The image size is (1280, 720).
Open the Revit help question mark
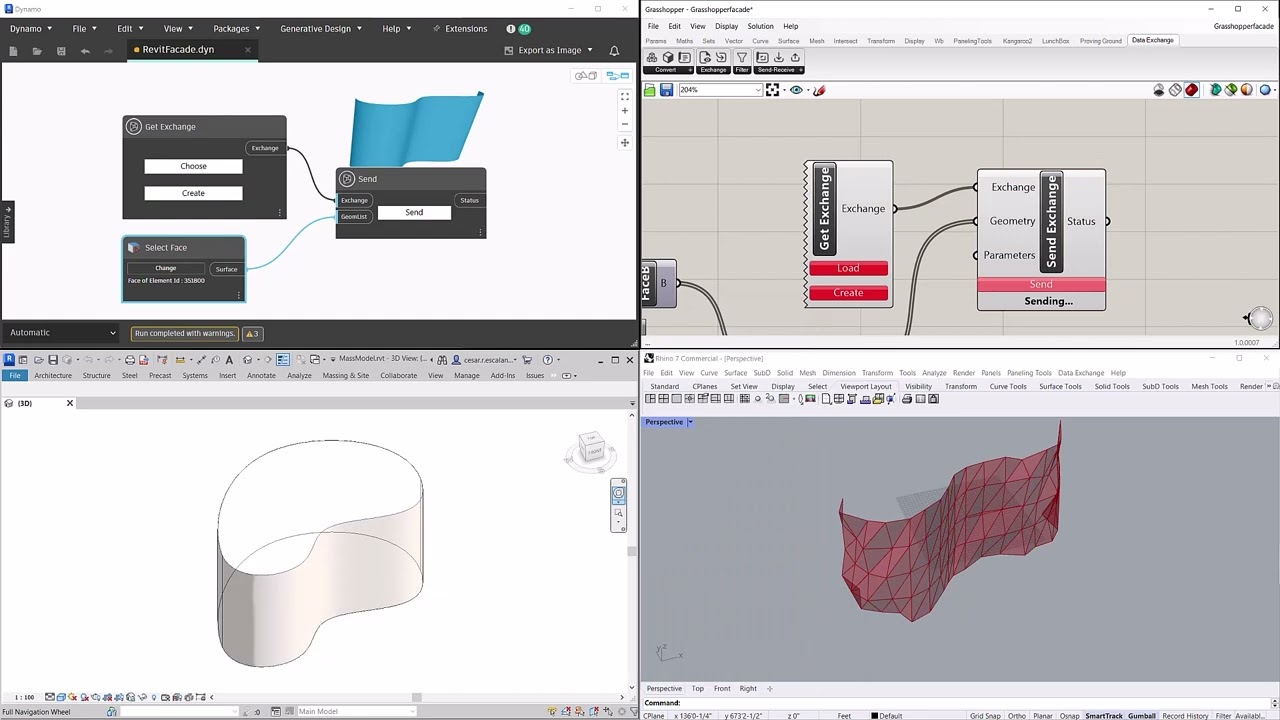(547, 359)
